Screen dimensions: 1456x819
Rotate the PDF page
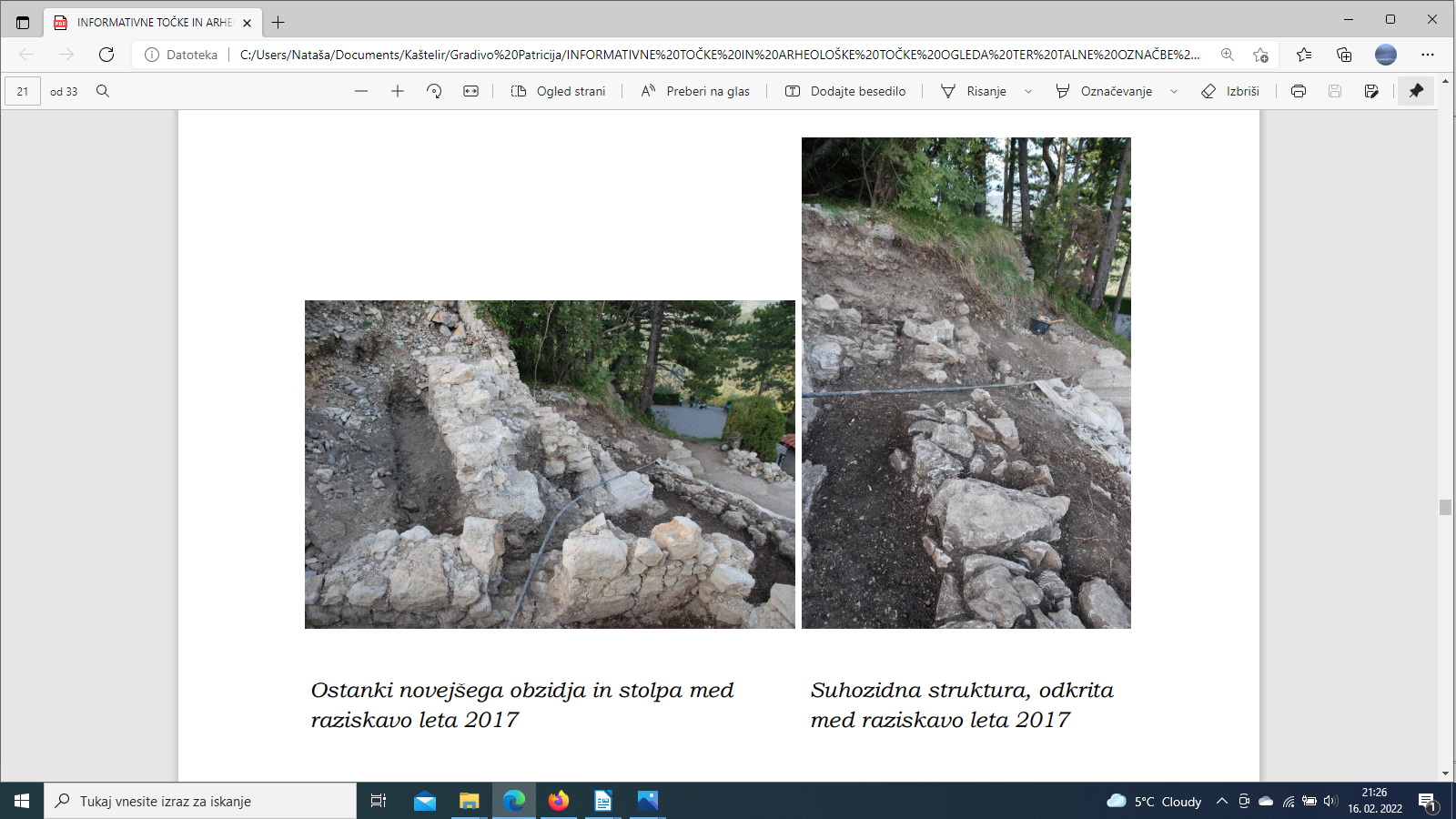(x=434, y=91)
